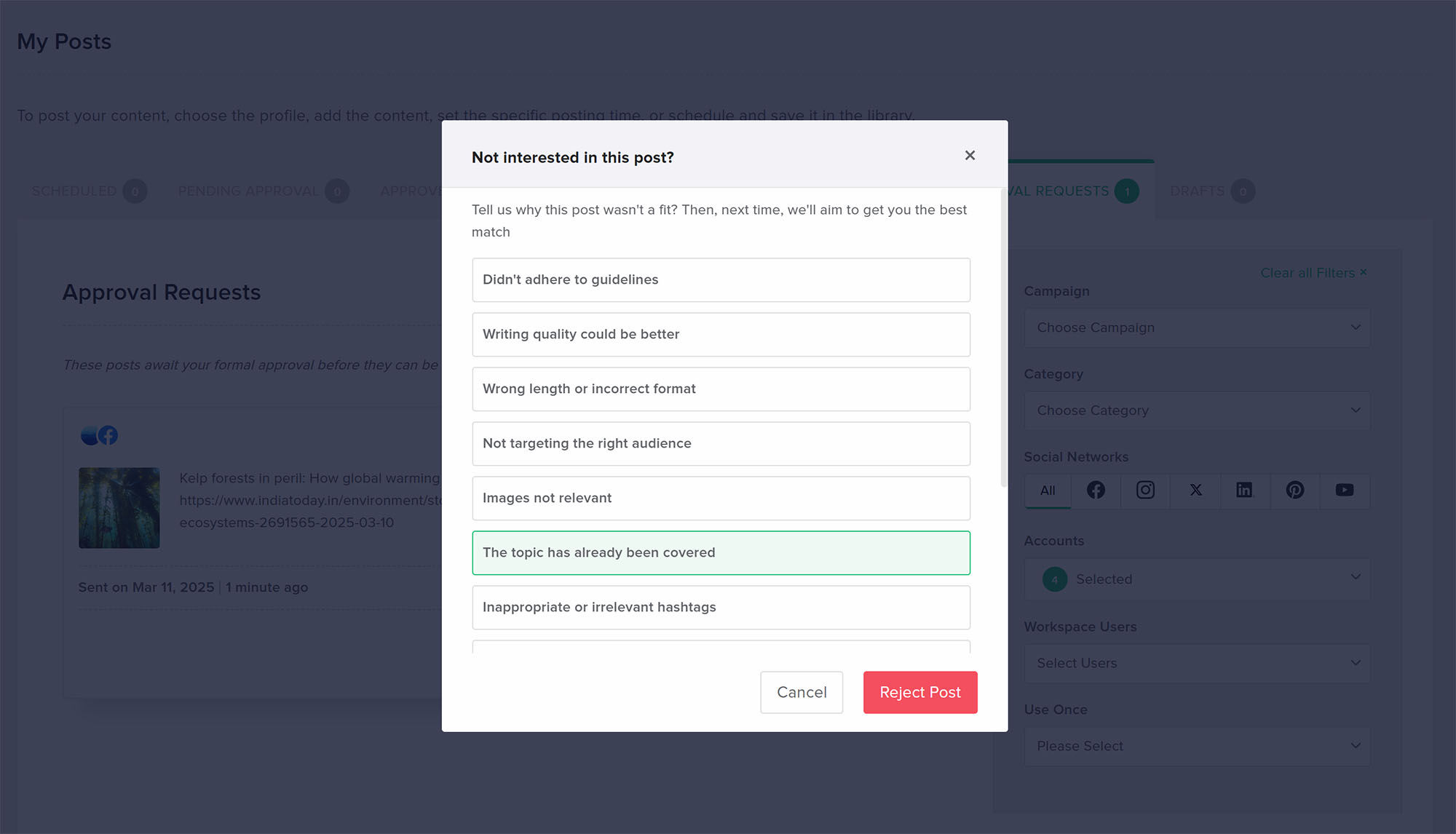Filter by Facebook network icon

(x=1096, y=491)
